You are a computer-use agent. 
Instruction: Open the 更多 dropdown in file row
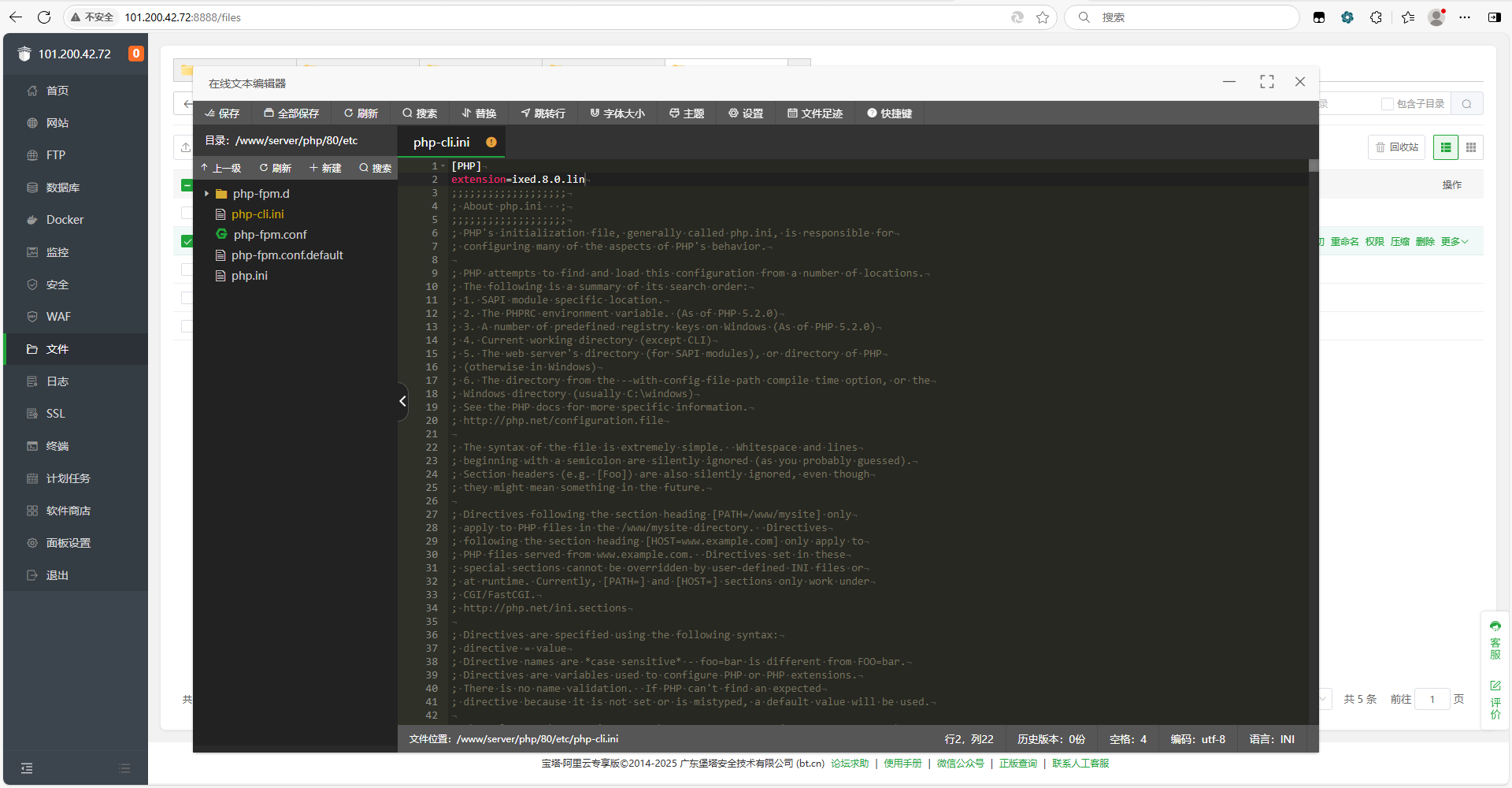tap(1454, 242)
